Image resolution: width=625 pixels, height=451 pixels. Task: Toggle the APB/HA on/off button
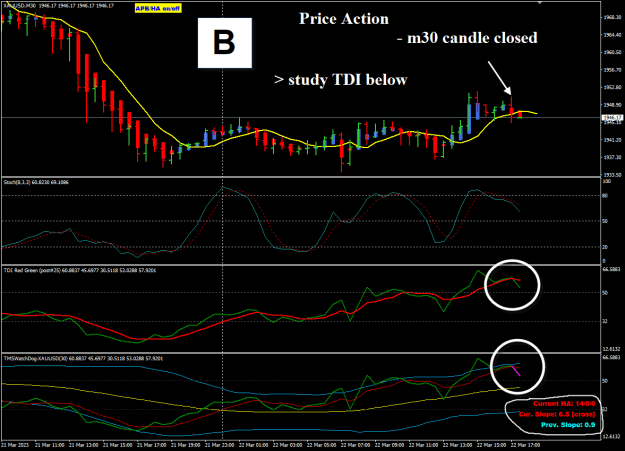point(158,8)
